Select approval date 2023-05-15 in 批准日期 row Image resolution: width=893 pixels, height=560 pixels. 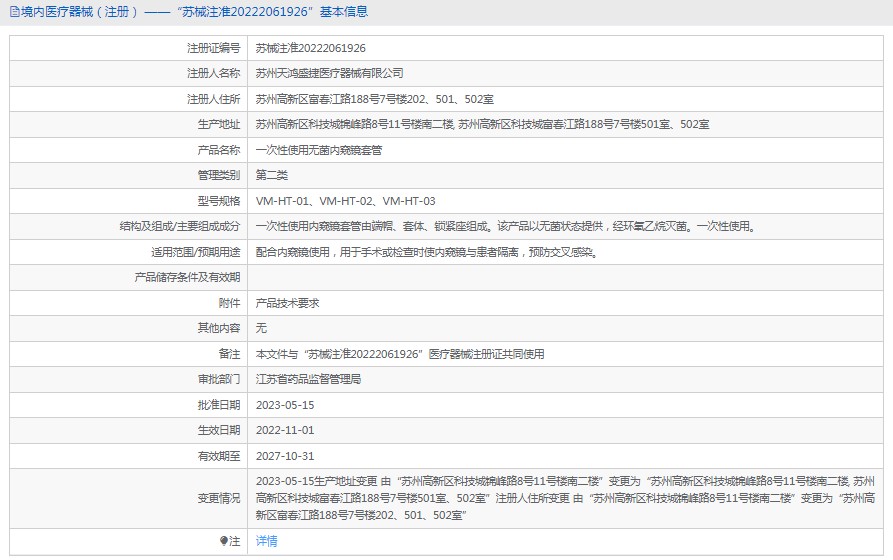[x=285, y=405]
